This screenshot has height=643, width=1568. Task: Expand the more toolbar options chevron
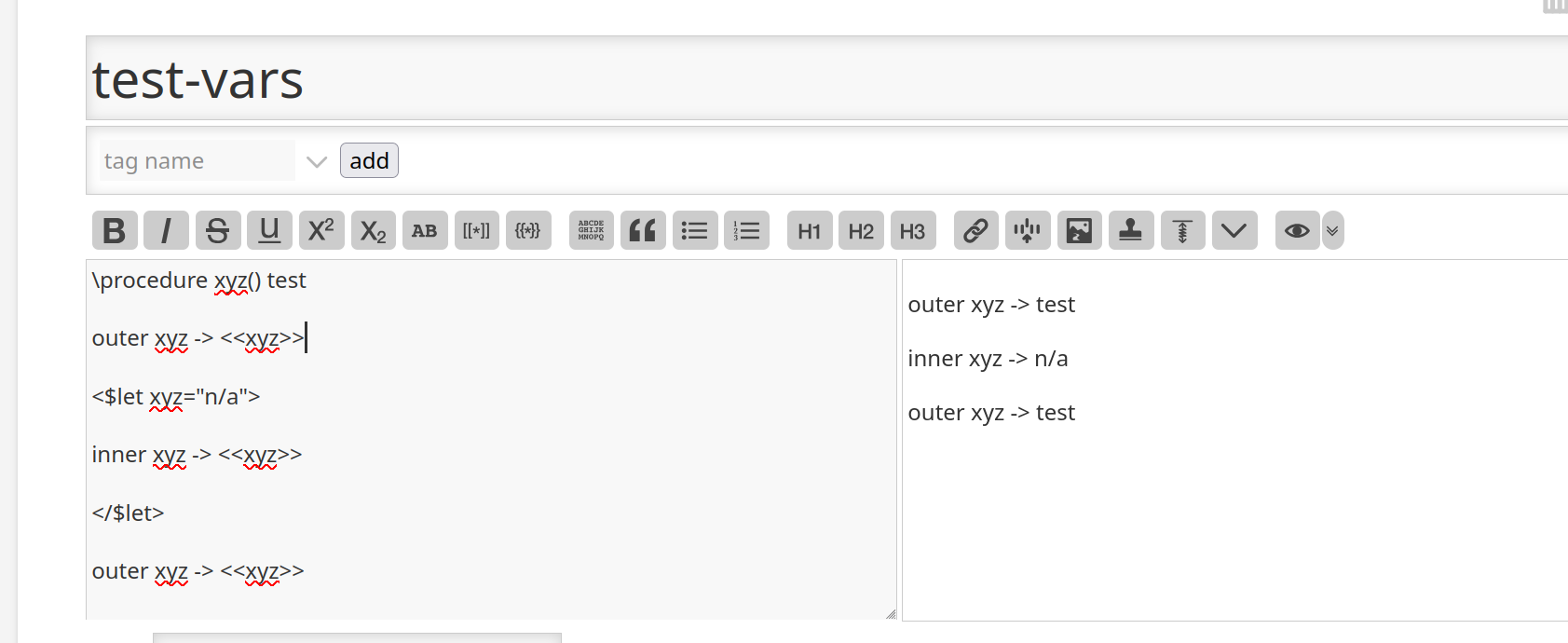click(x=1234, y=230)
